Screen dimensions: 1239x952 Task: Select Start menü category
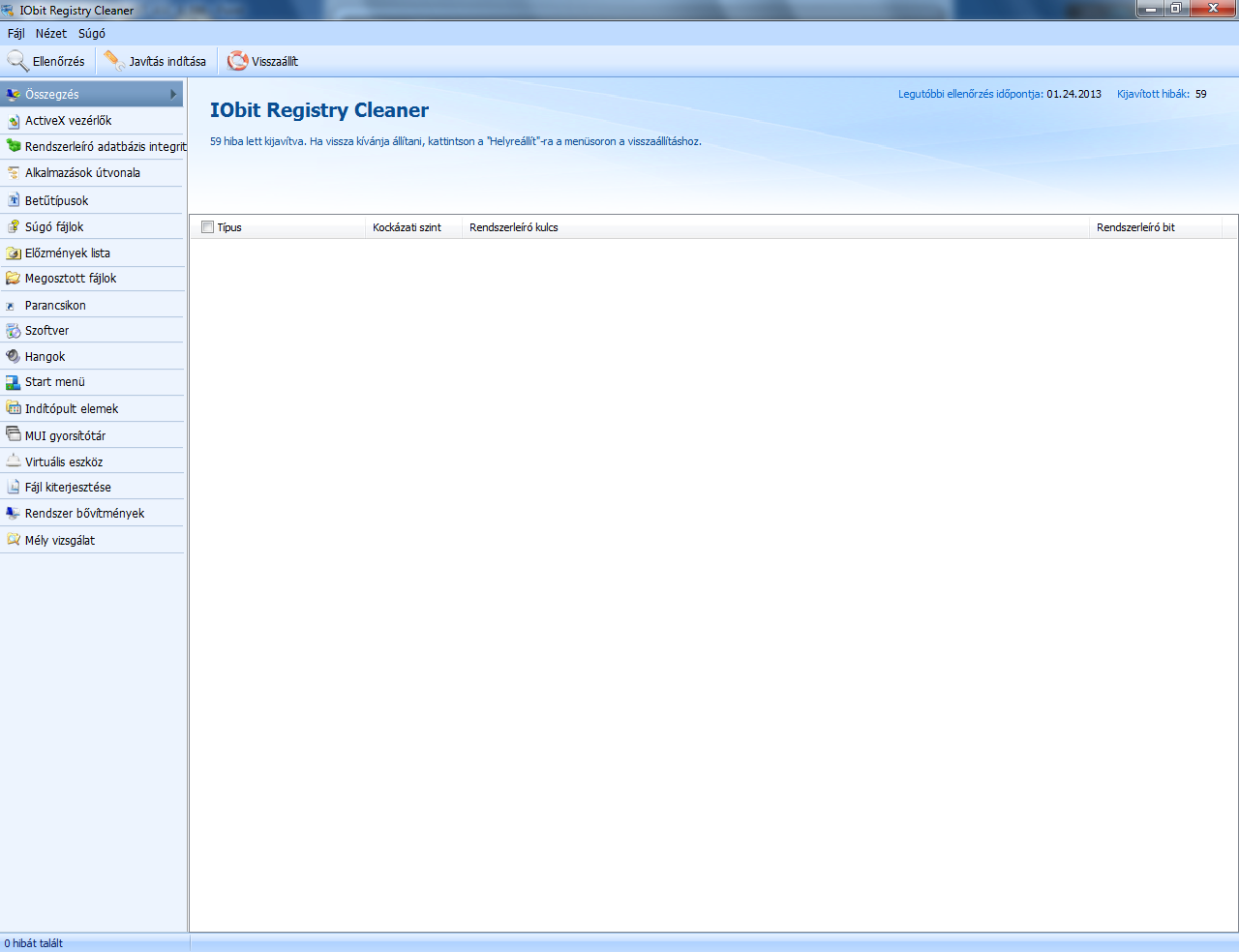[x=93, y=382]
